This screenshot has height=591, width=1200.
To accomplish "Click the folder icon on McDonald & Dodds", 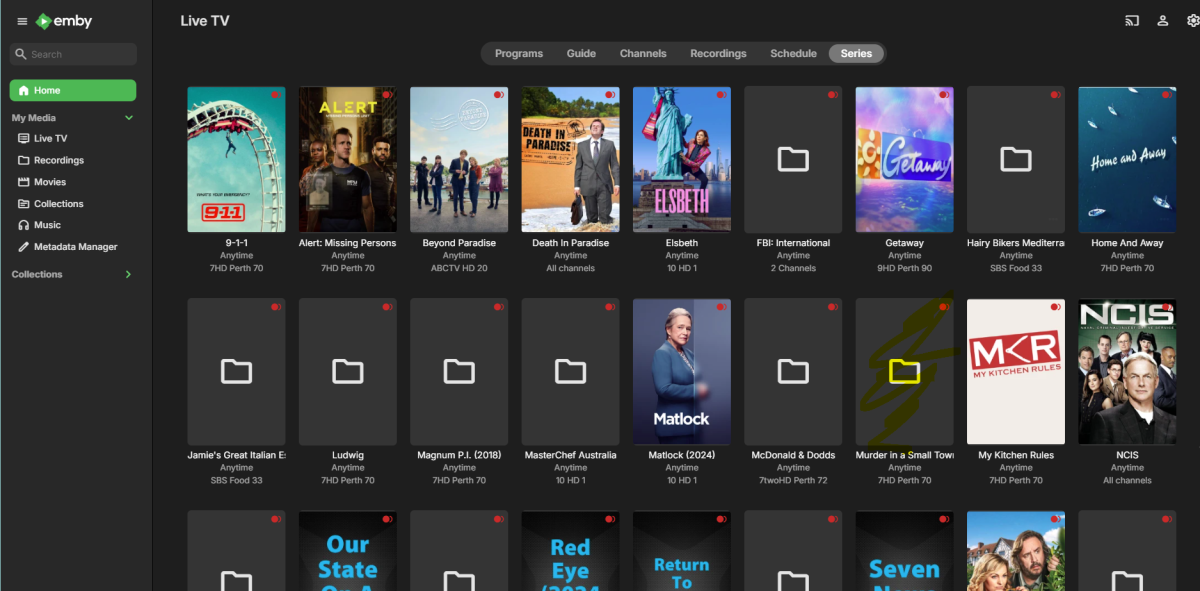I will (793, 371).
